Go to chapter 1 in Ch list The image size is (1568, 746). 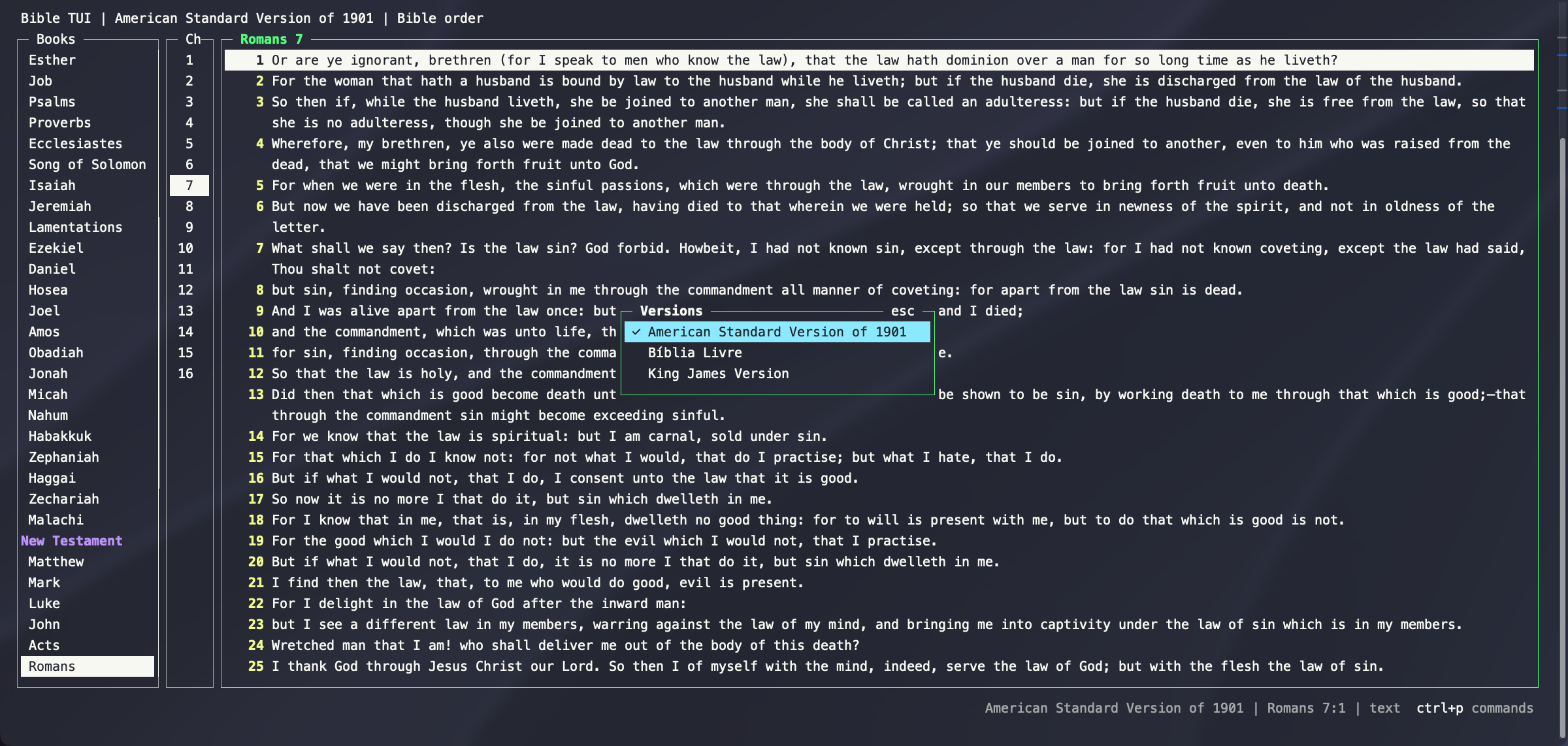click(x=189, y=60)
